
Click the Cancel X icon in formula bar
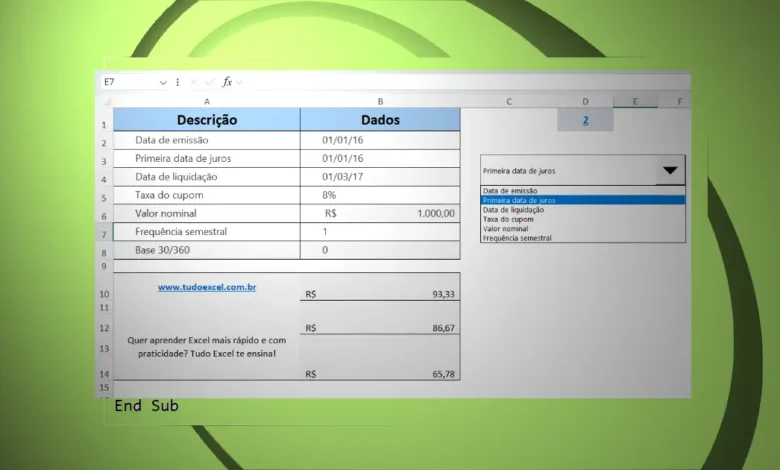194,82
